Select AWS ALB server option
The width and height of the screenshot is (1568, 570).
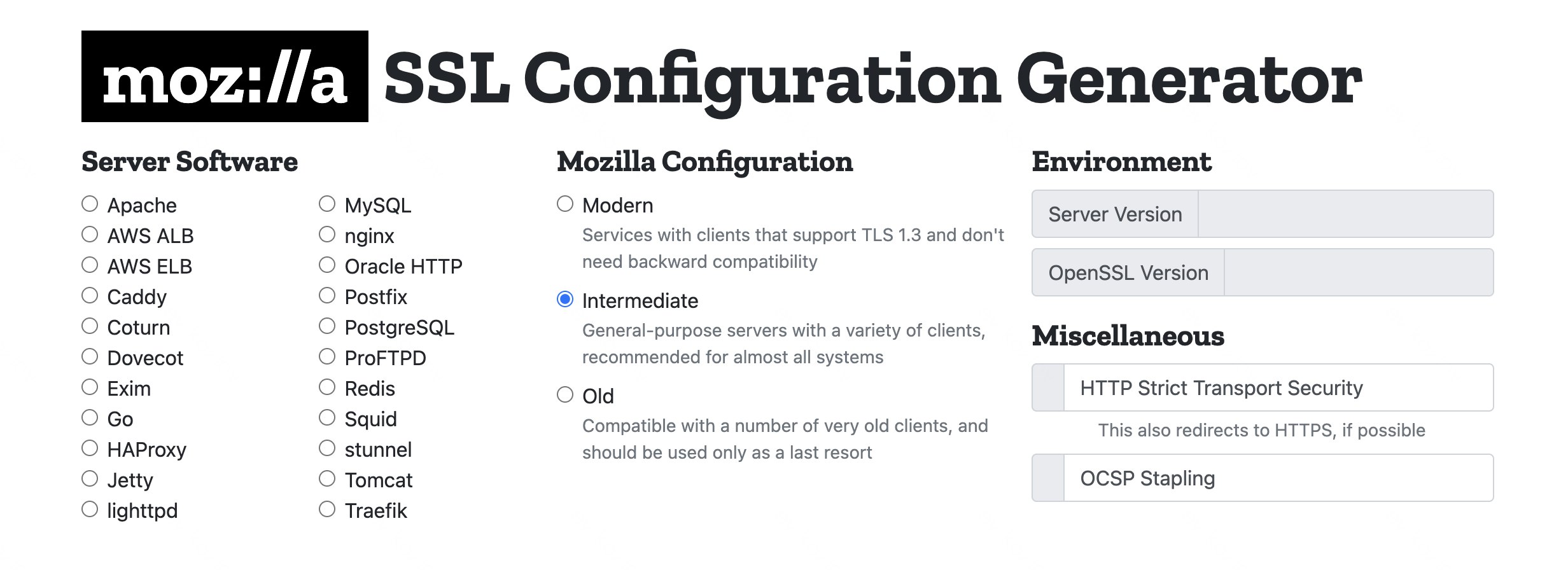(x=90, y=234)
